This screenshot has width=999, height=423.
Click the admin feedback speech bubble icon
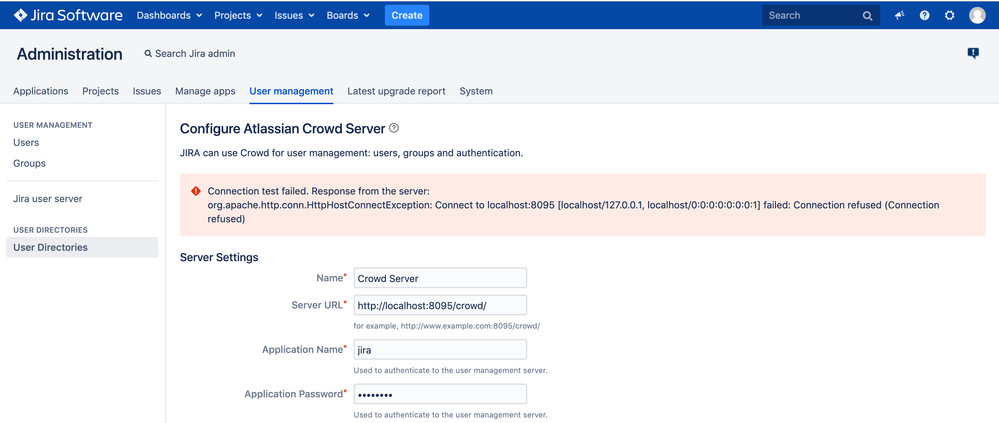tap(973, 53)
